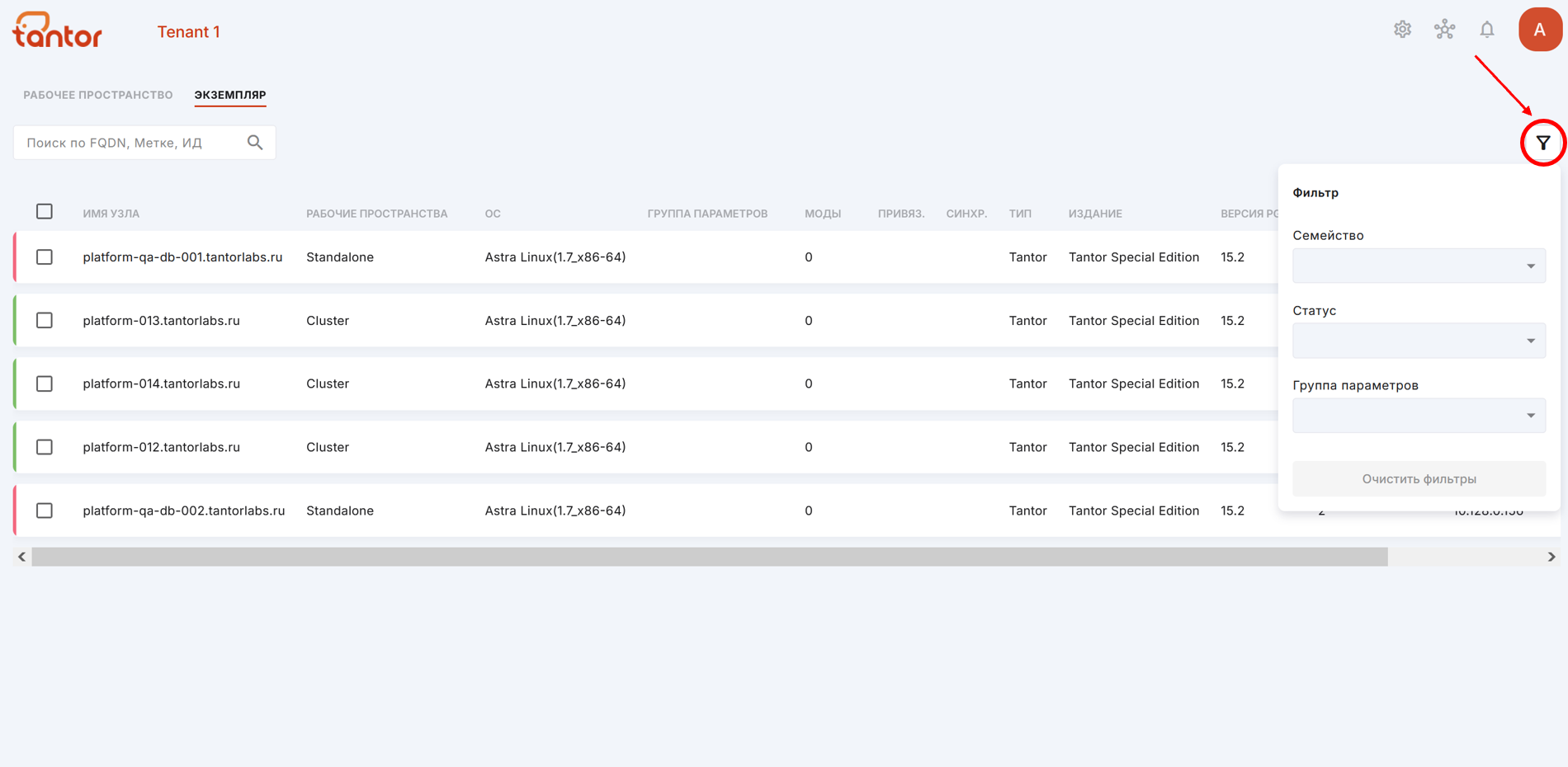Image resolution: width=1568 pixels, height=767 pixels.
Task: Sort by ОС column header
Action: (493, 214)
